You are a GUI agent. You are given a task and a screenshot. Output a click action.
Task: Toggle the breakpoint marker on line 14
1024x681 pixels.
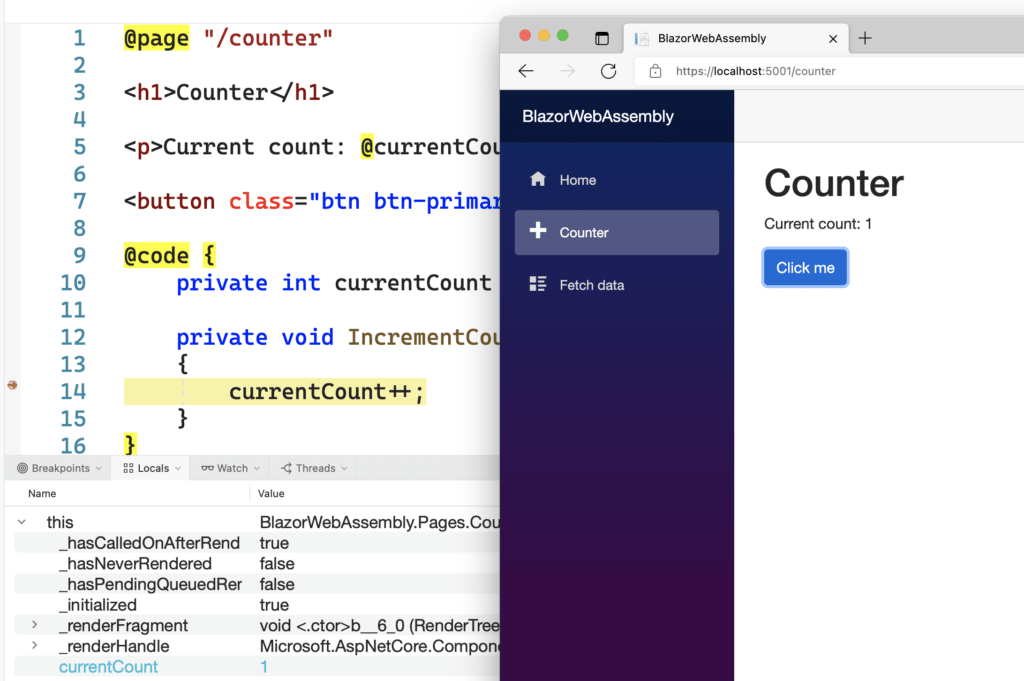[10, 384]
